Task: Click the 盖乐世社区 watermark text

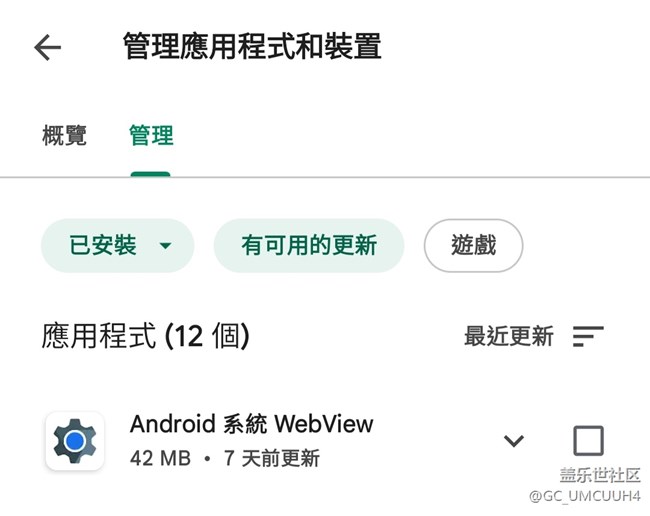Action: click(600, 475)
